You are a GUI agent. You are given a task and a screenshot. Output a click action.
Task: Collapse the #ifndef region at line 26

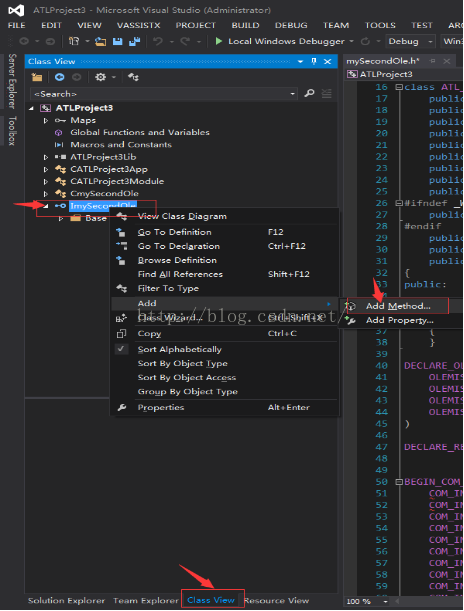[399, 203]
